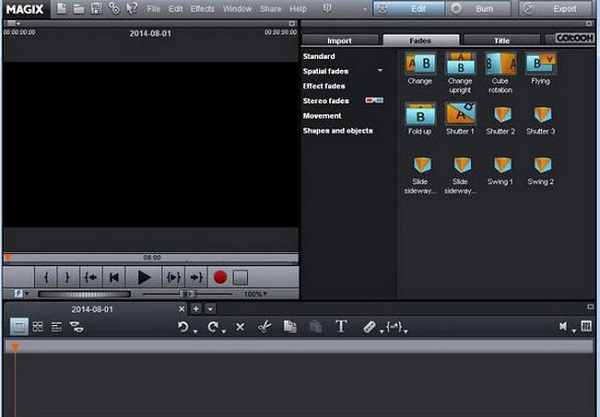Start playback with the play button
This screenshot has width=600, height=417.
144,276
